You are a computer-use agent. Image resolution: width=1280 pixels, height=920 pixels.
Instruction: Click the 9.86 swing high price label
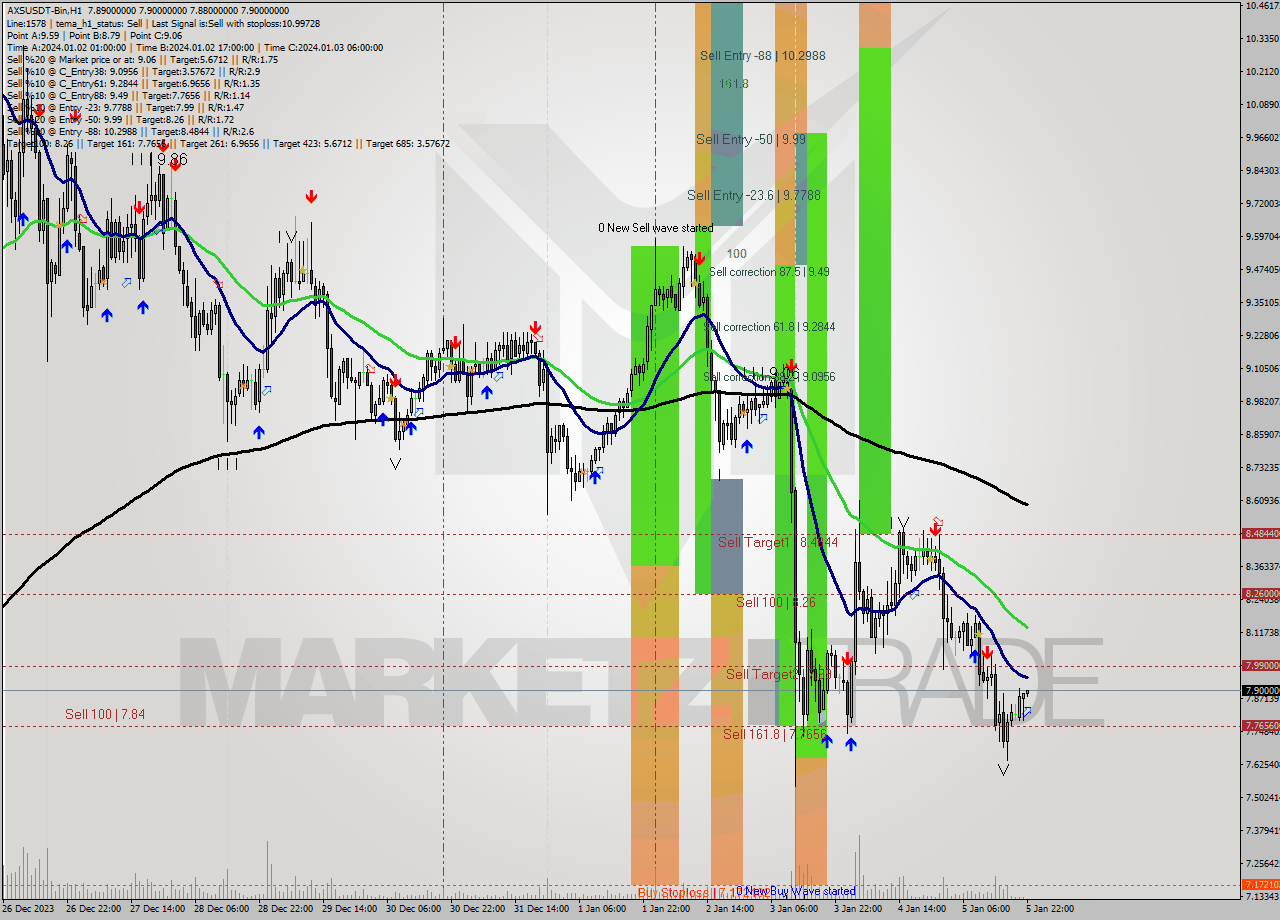click(172, 159)
